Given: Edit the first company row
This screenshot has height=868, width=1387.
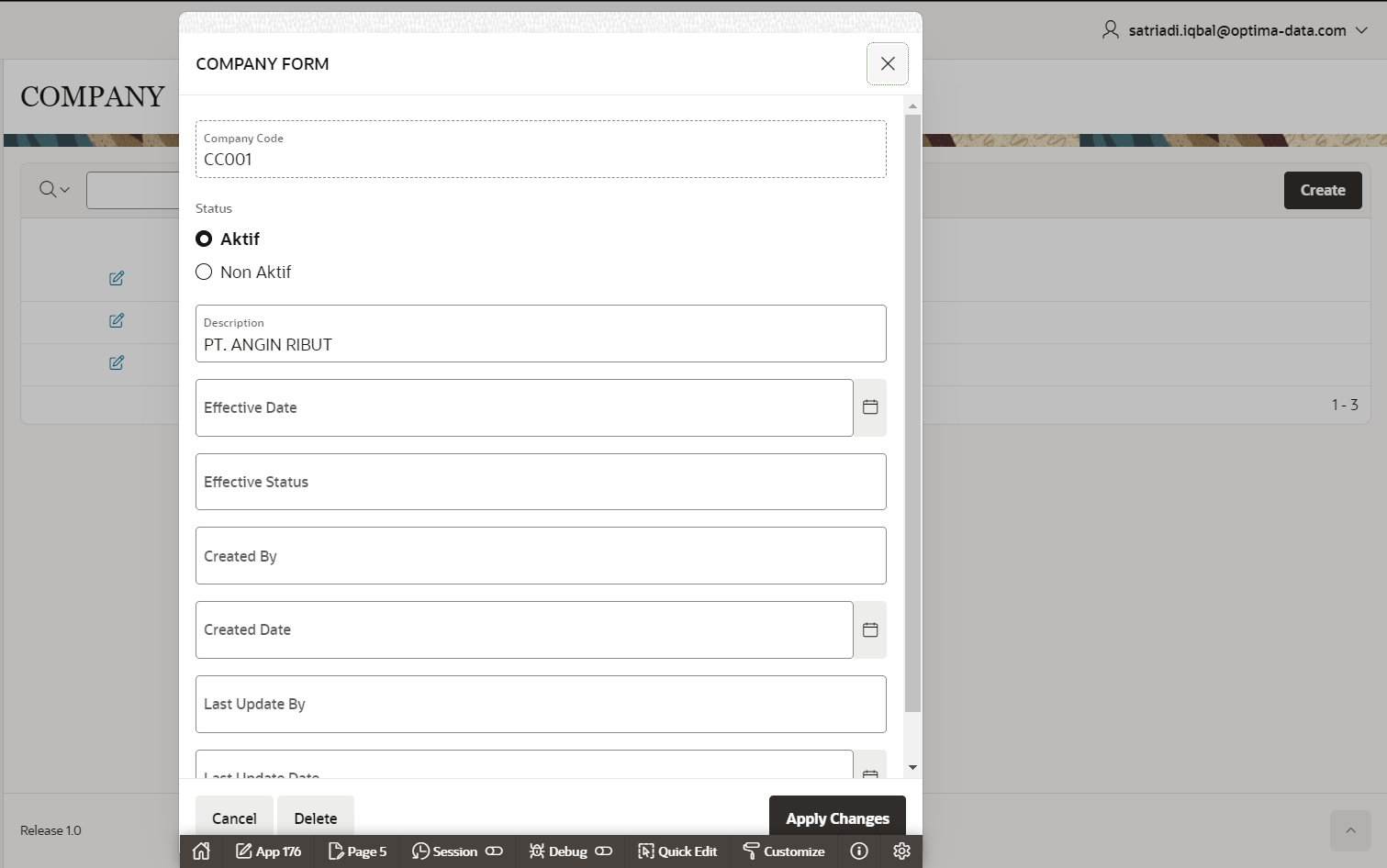Looking at the screenshot, I should 117,278.
